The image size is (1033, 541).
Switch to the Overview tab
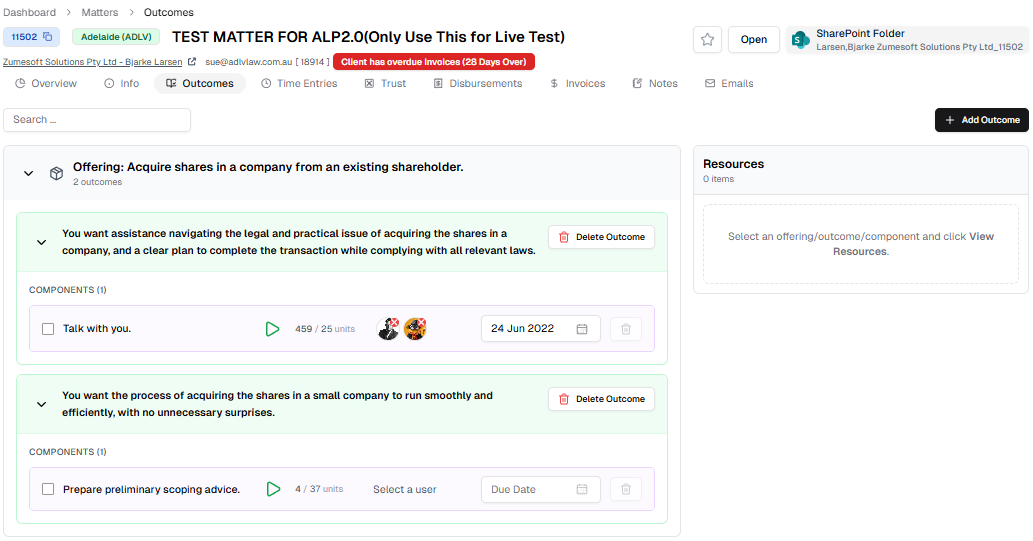(46, 84)
